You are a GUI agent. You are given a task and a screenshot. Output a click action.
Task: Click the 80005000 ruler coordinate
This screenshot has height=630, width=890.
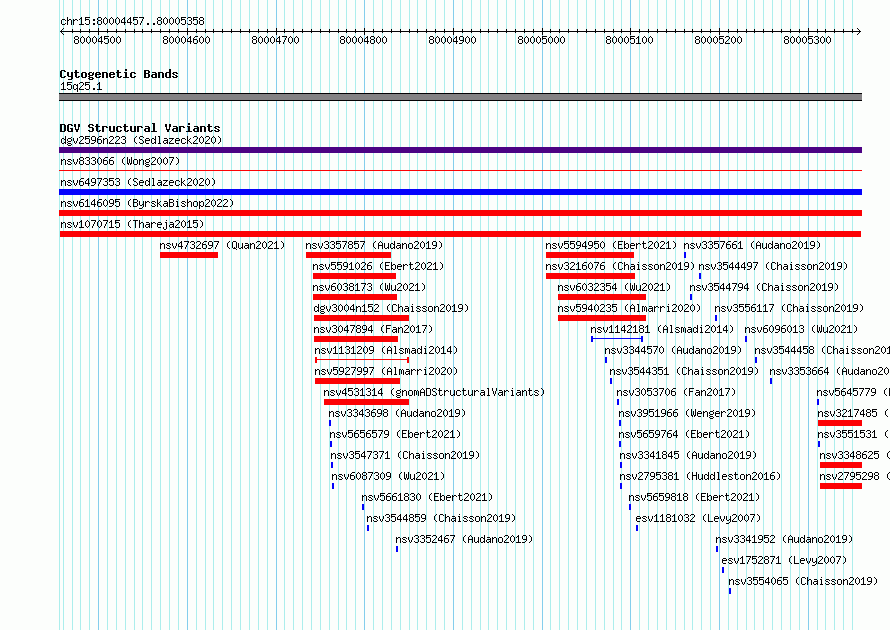(541, 40)
